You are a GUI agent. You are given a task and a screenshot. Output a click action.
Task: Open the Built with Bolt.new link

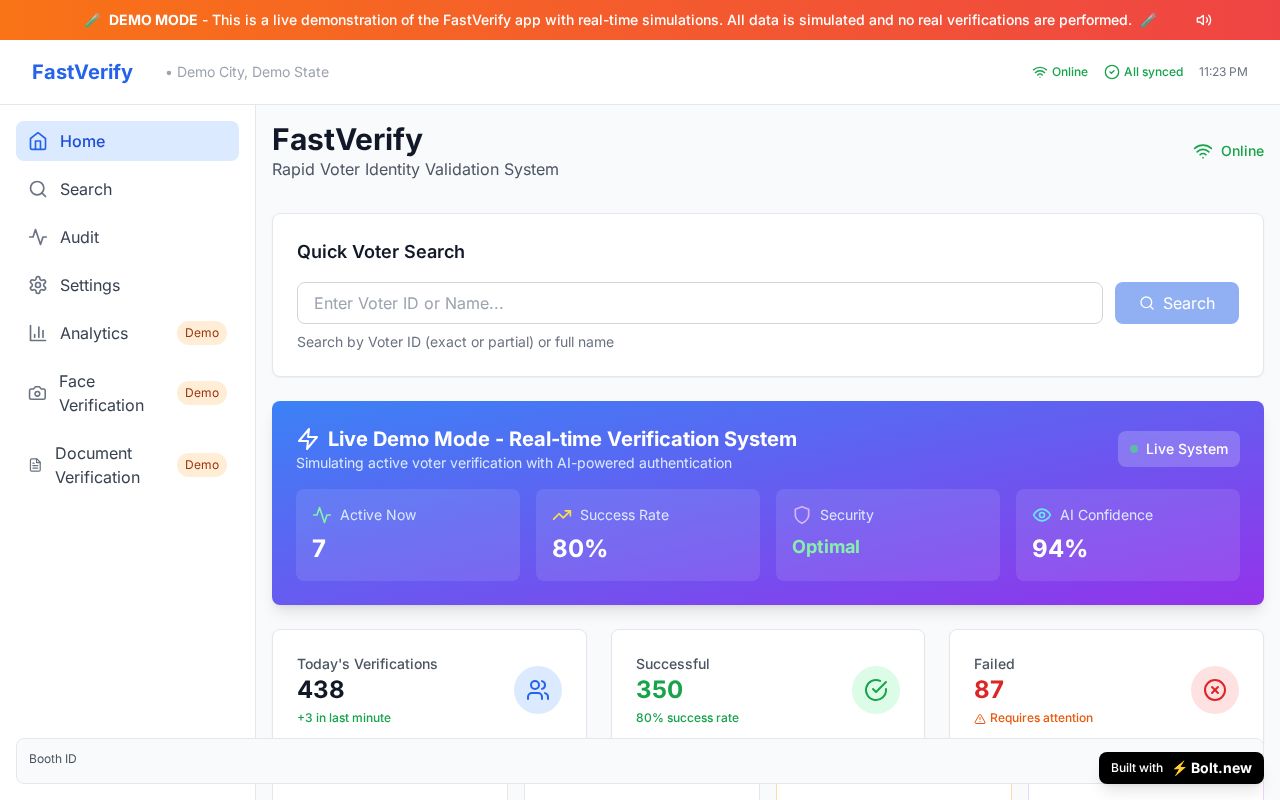pos(1181,768)
